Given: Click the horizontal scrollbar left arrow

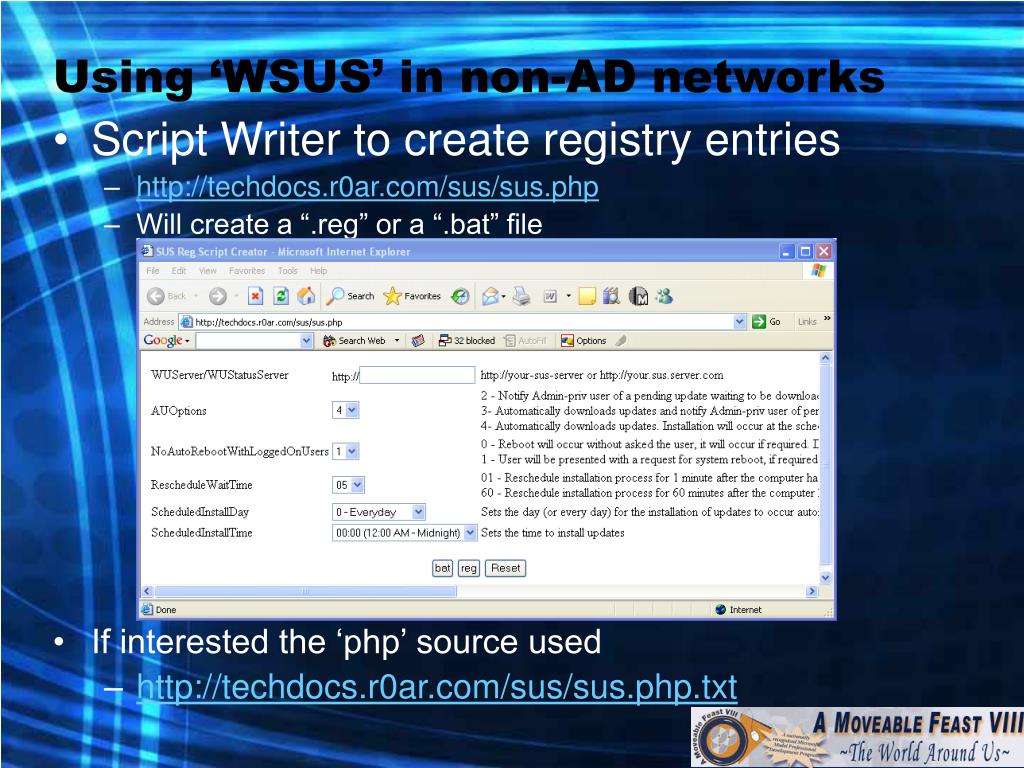Looking at the screenshot, I should point(147,591).
